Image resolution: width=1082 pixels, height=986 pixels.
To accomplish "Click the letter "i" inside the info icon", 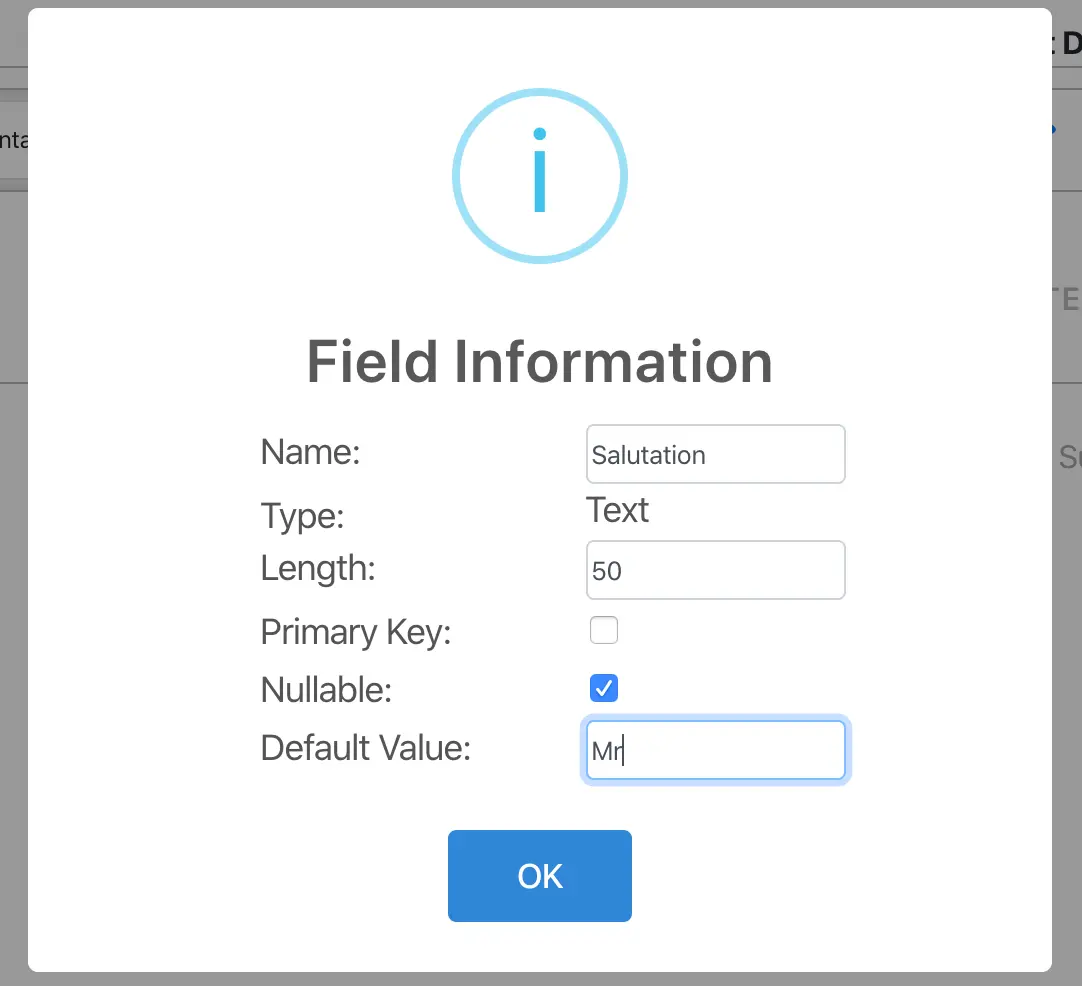I will point(540,172).
